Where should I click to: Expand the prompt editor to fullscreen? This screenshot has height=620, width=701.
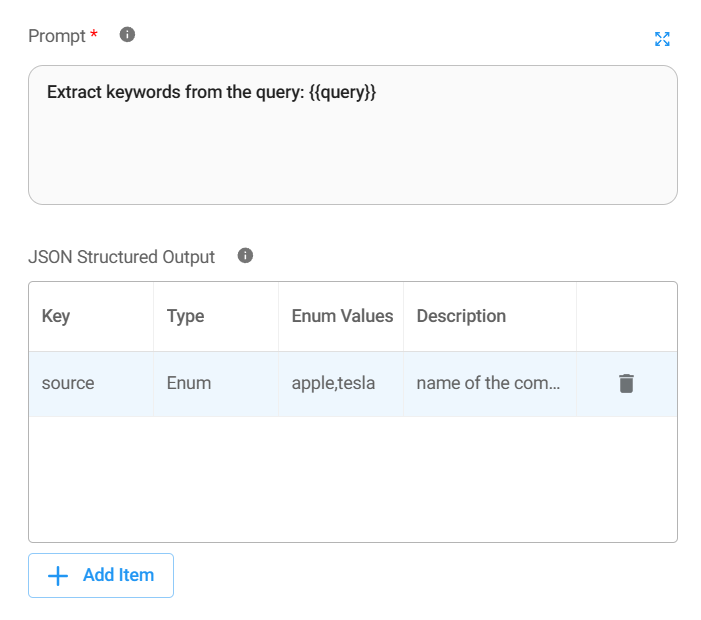pos(662,39)
